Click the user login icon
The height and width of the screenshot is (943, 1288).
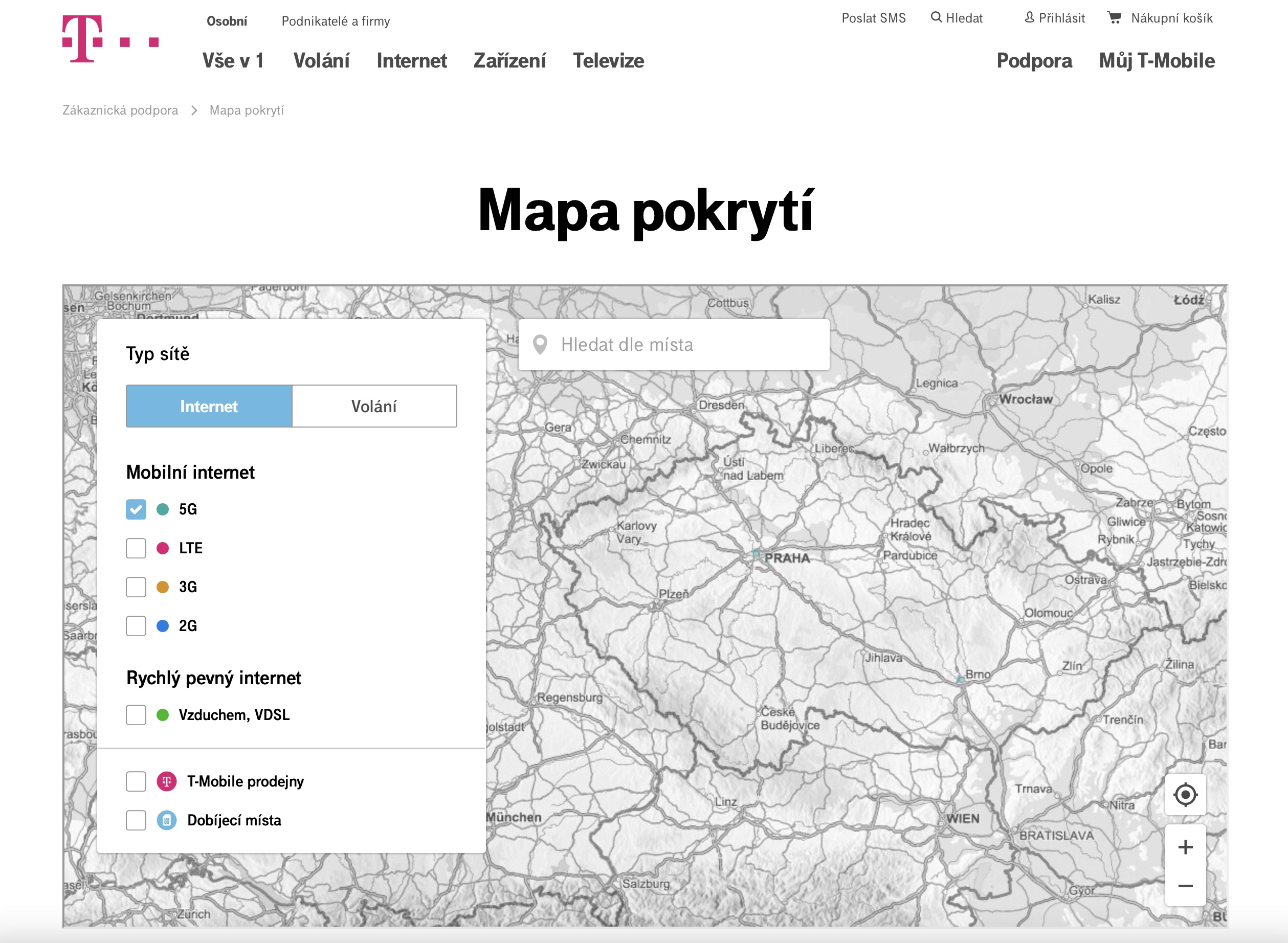coord(1029,18)
